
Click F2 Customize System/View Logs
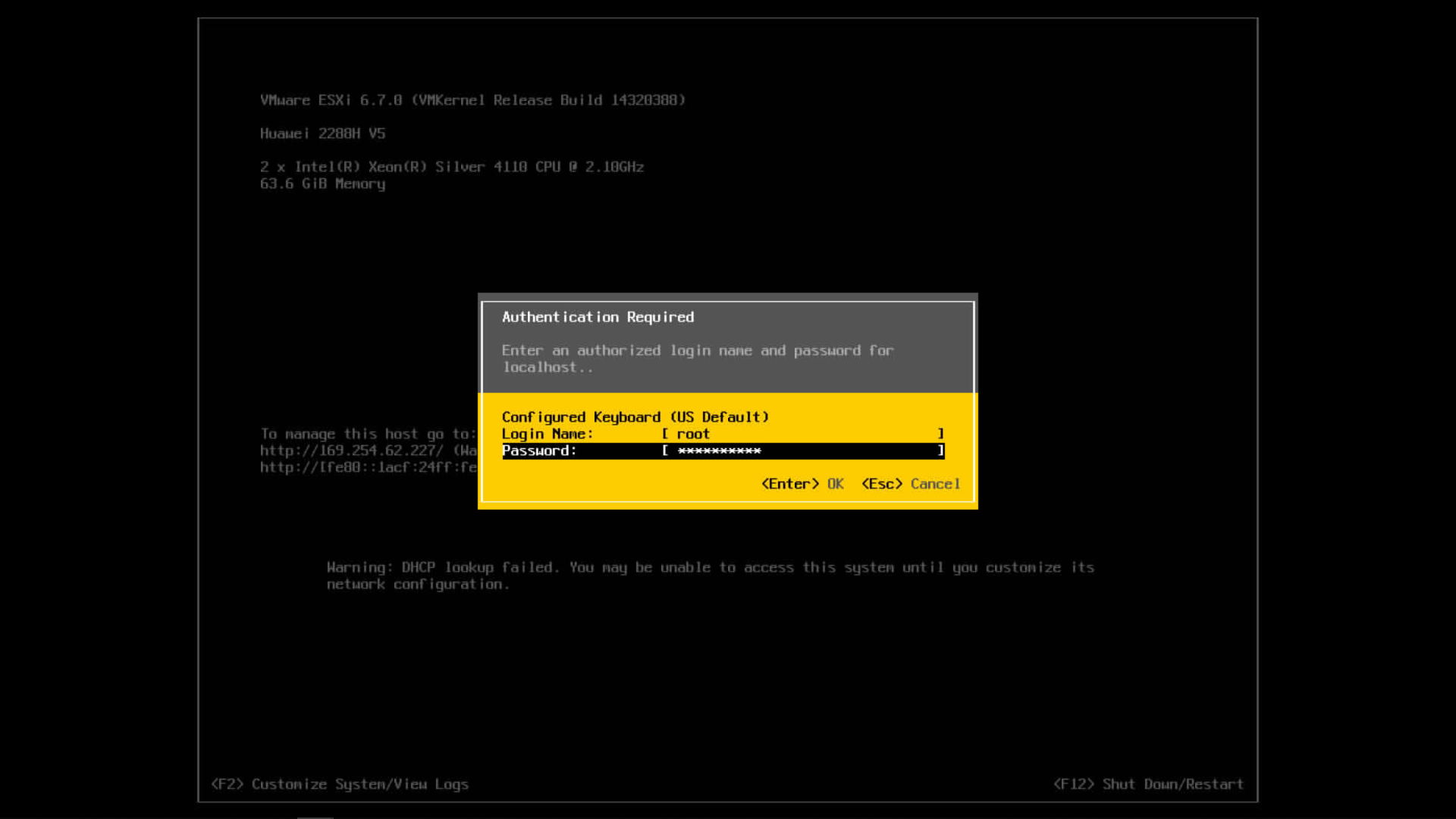(x=340, y=784)
